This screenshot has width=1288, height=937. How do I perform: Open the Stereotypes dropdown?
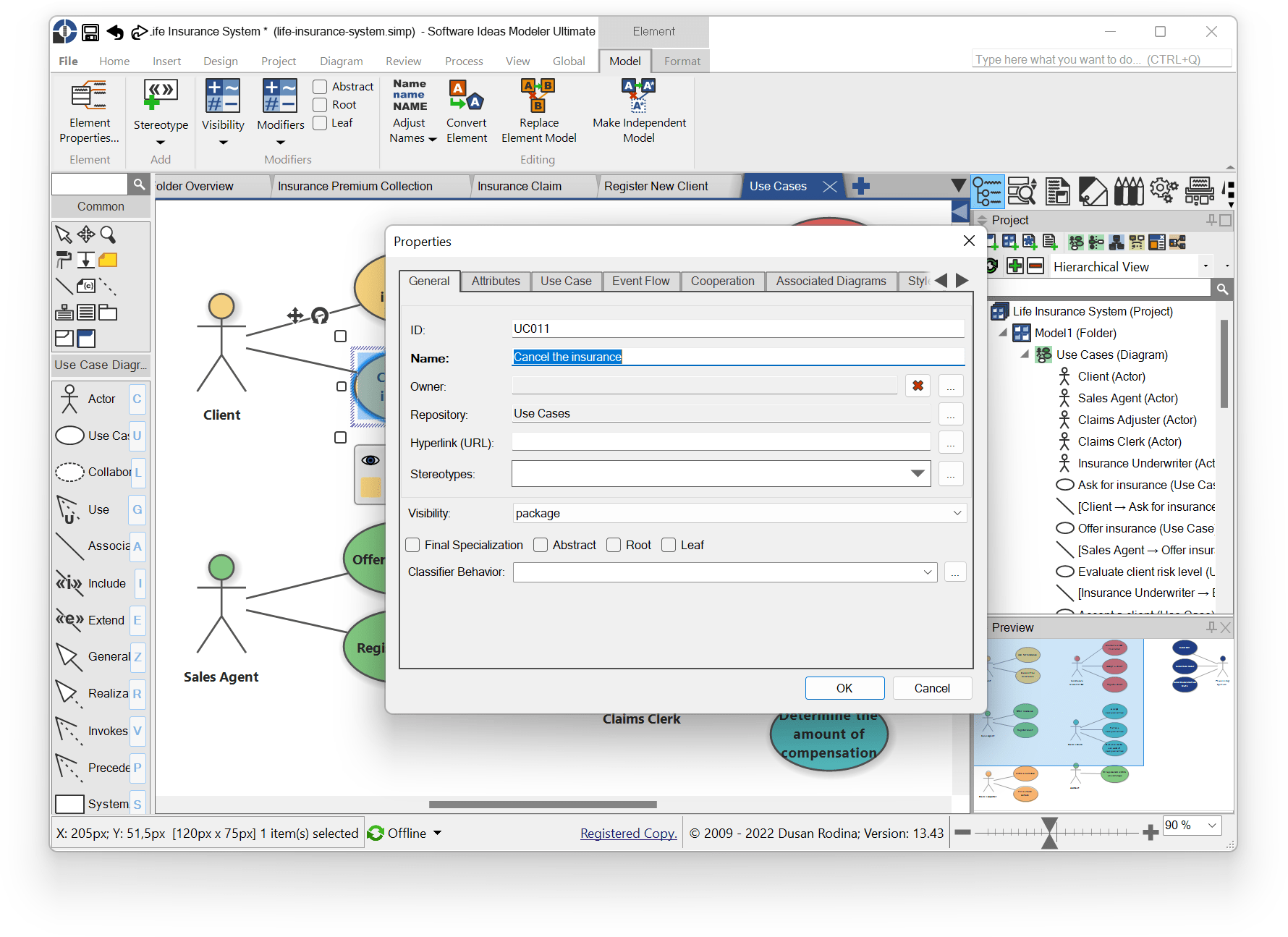[x=918, y=474]
